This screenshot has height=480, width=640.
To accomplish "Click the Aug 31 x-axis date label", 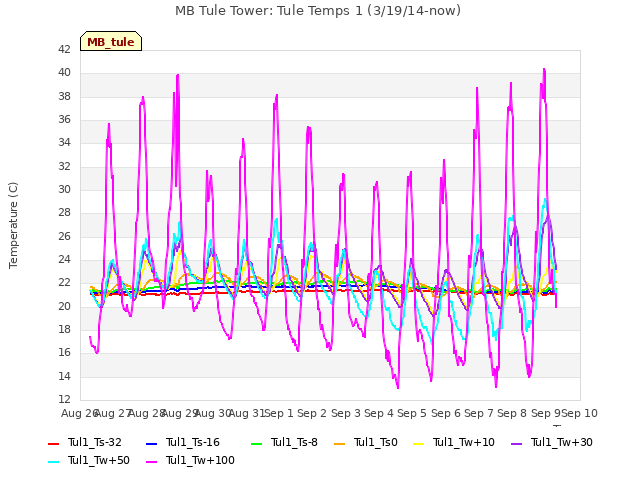I will coord(247,413).
